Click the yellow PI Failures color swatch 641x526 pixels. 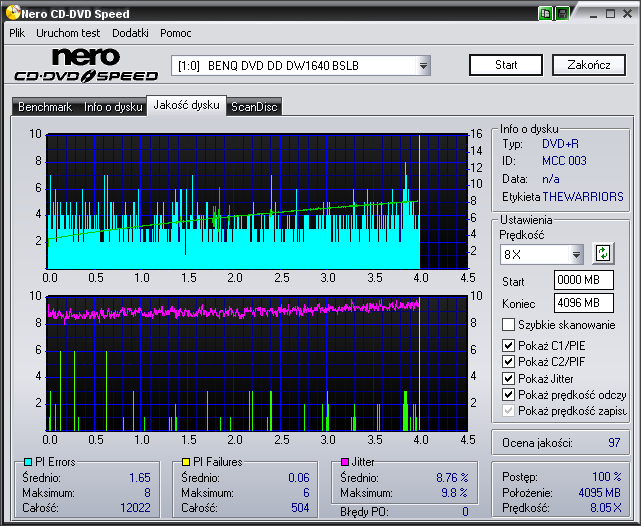pos(186,462)
